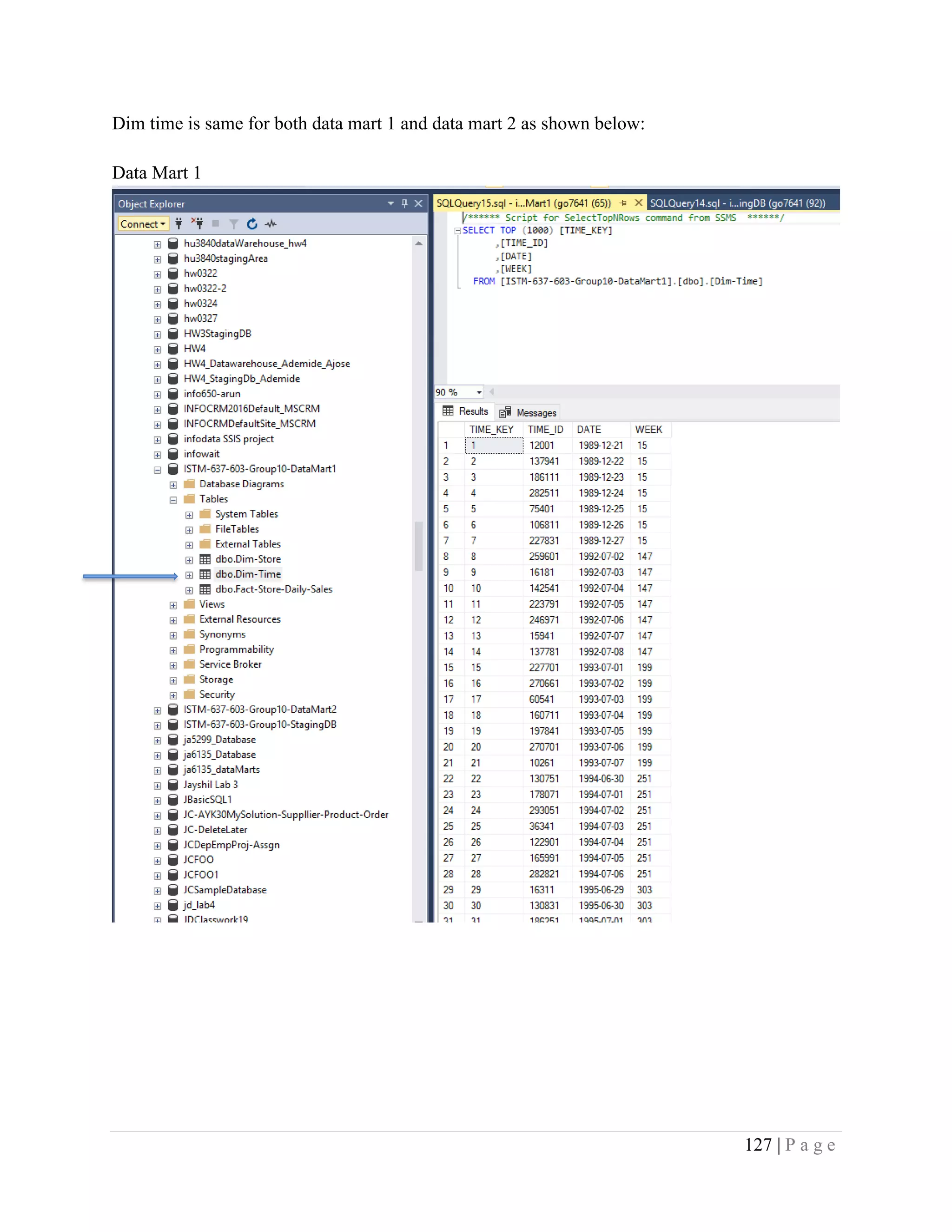Image resolution: width=952 pixels, height=1232 pixels.
Task: Expand the ISTM-637-603-Group10-StagingDB database node
Action: coord(158,725)
